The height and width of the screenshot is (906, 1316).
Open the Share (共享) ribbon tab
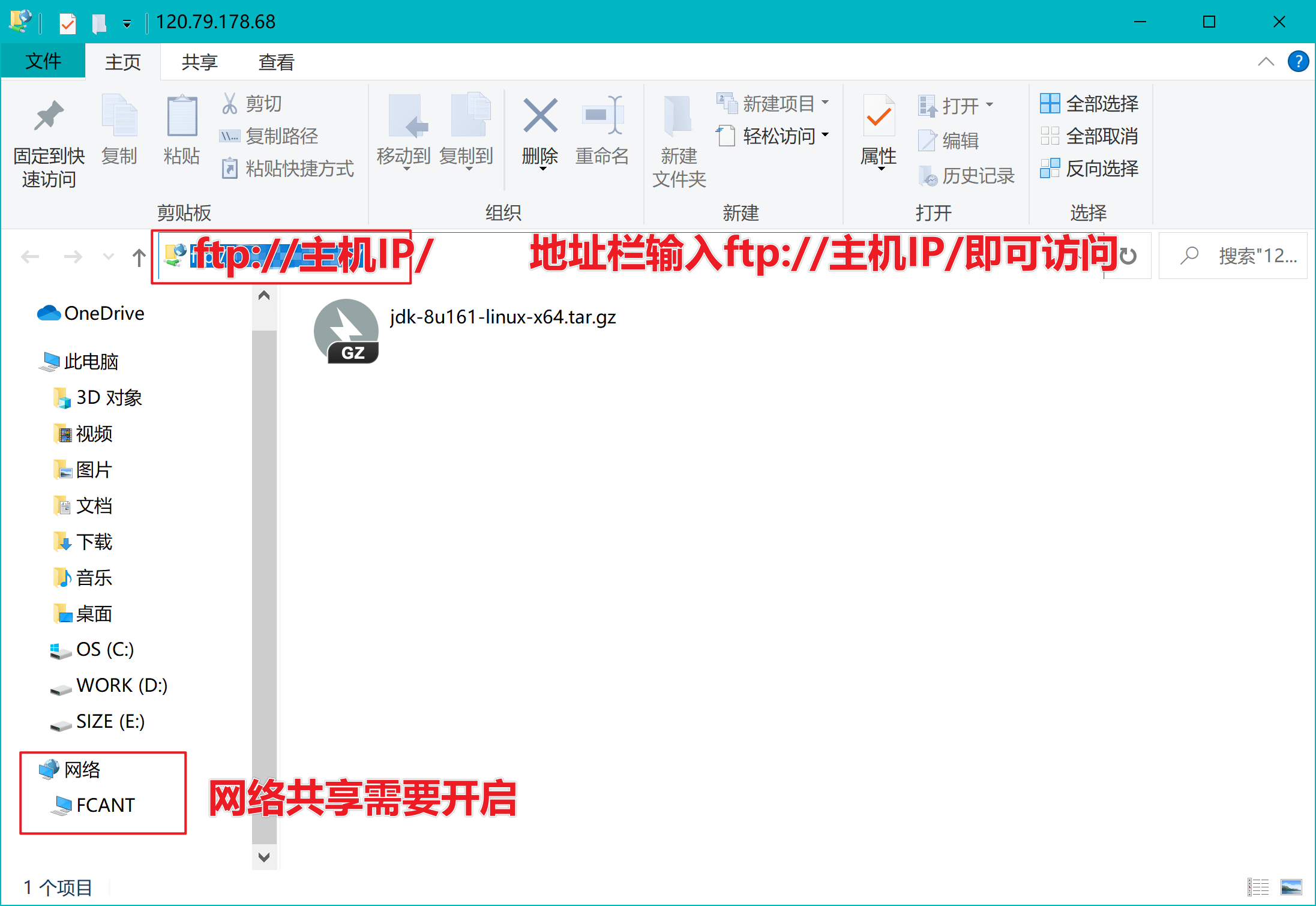coord(199,62)
